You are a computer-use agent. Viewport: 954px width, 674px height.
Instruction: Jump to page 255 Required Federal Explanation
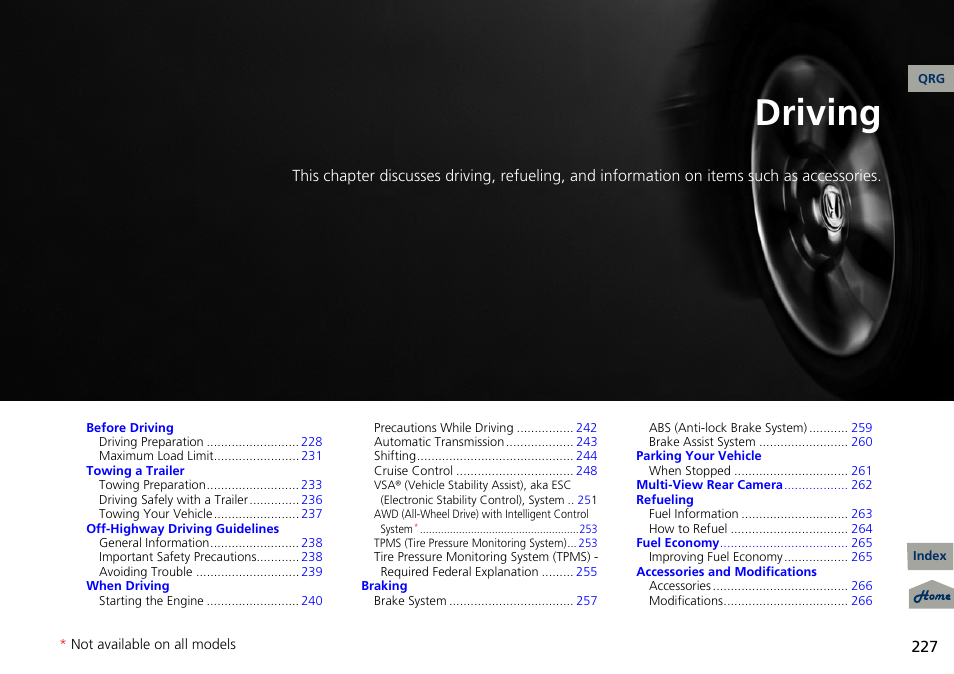587,572
